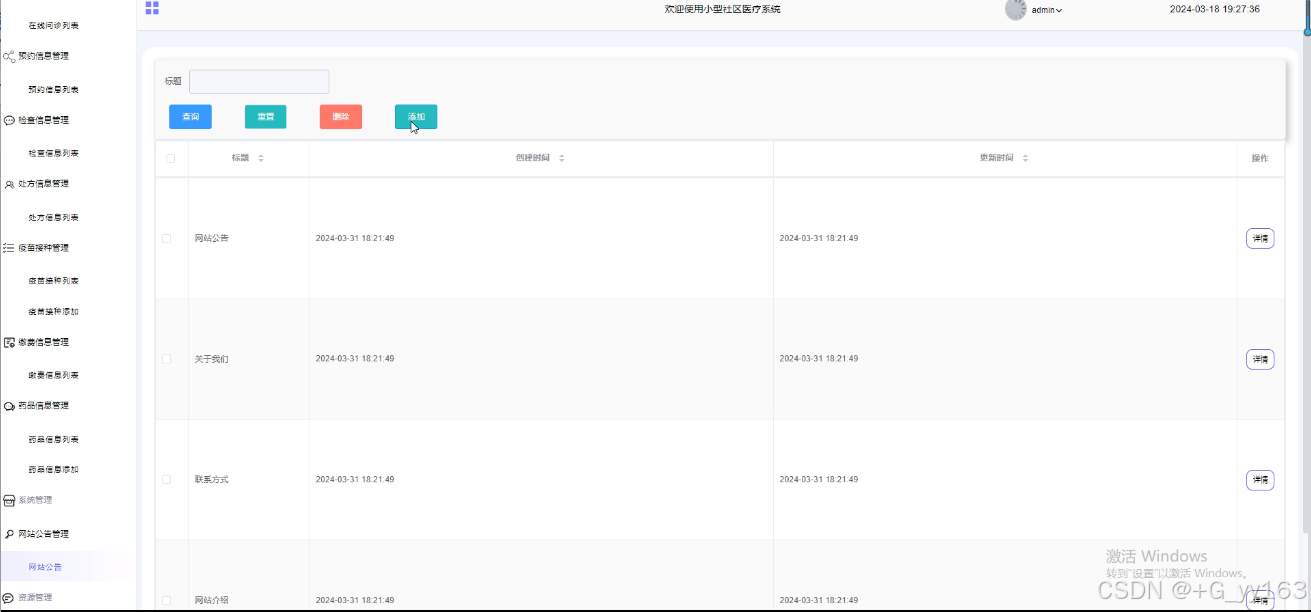Viewport: 1311px width, 612px height.
Task: Toggle the select-all checkbox in table header
Action: [x=170, y=158]
